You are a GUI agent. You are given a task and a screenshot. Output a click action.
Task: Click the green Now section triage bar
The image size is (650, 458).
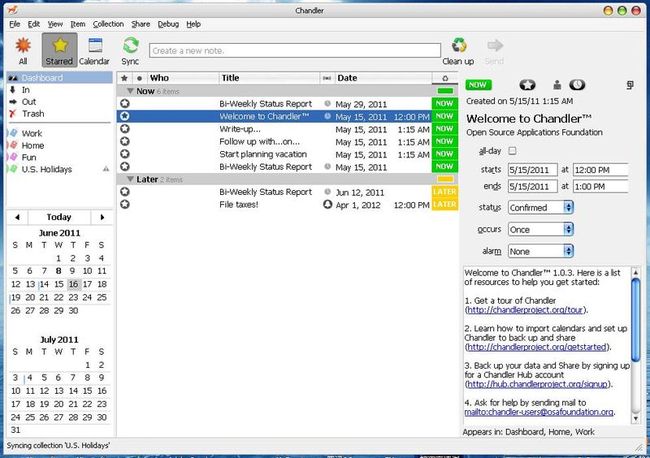445,91
